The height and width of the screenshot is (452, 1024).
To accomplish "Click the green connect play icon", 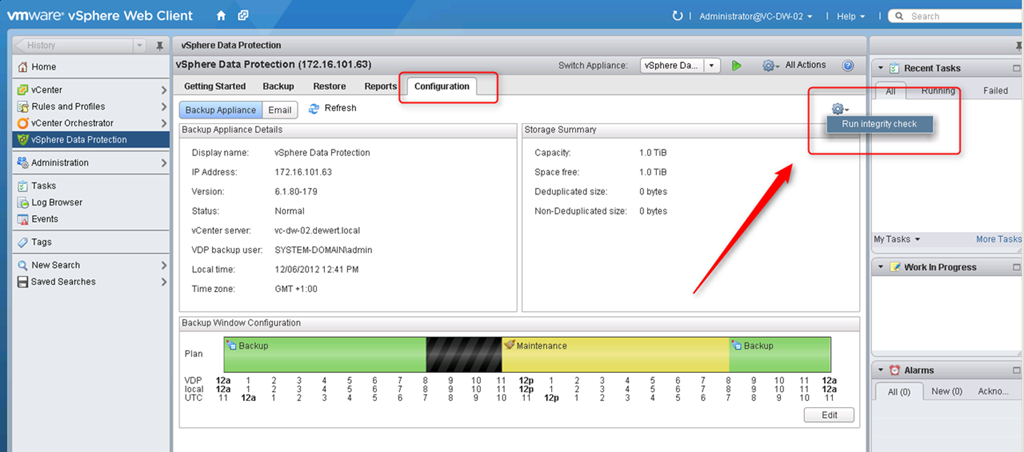I will coord(736,65).
